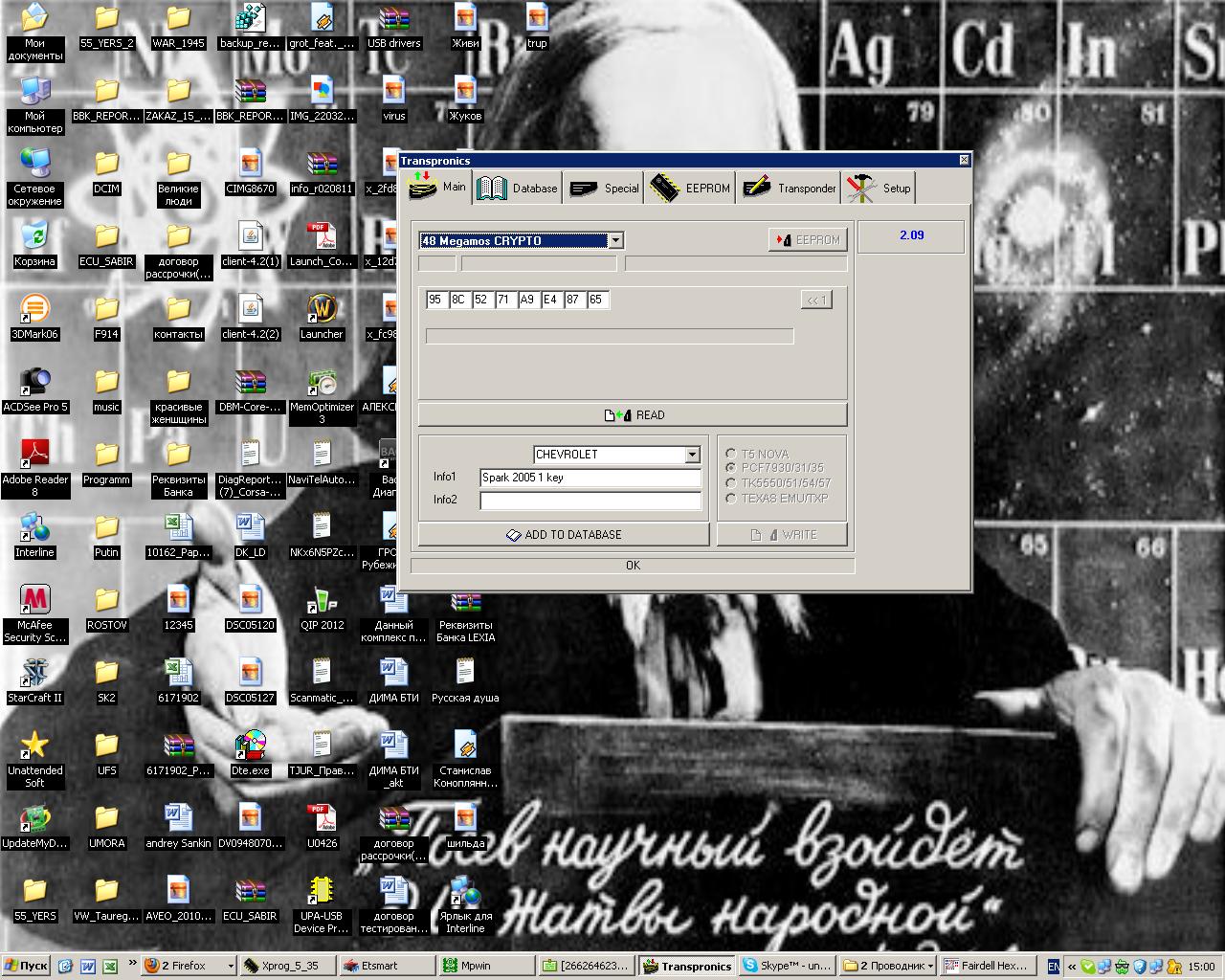Switch to the Transponder tab
The image size is (1225, 980).
[790, 188]
